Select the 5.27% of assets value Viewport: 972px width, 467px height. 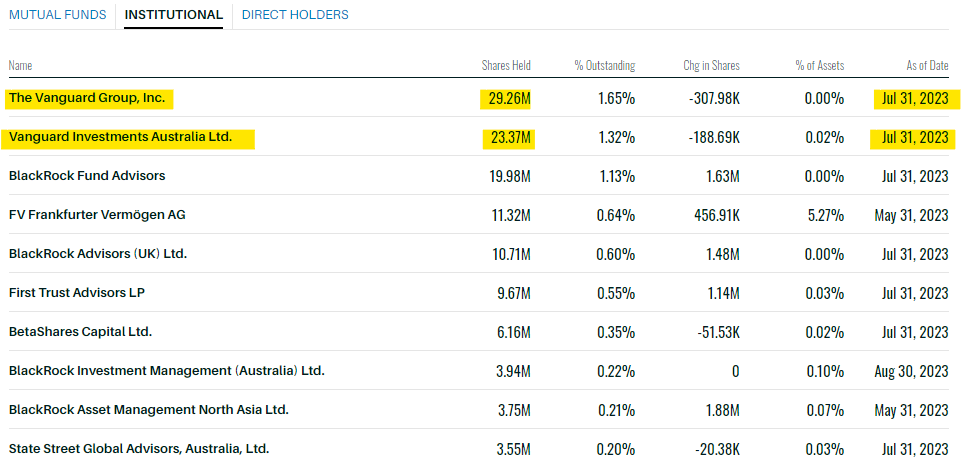click(824, 215)
